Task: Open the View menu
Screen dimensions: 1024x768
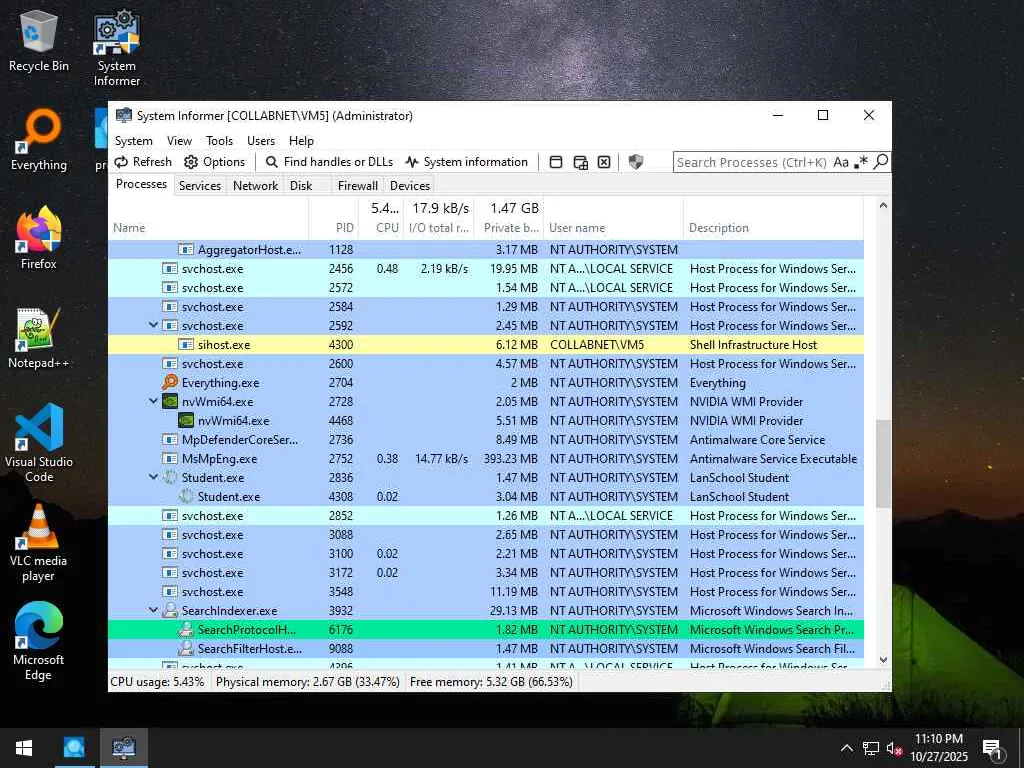Action: tap(179, 140)
